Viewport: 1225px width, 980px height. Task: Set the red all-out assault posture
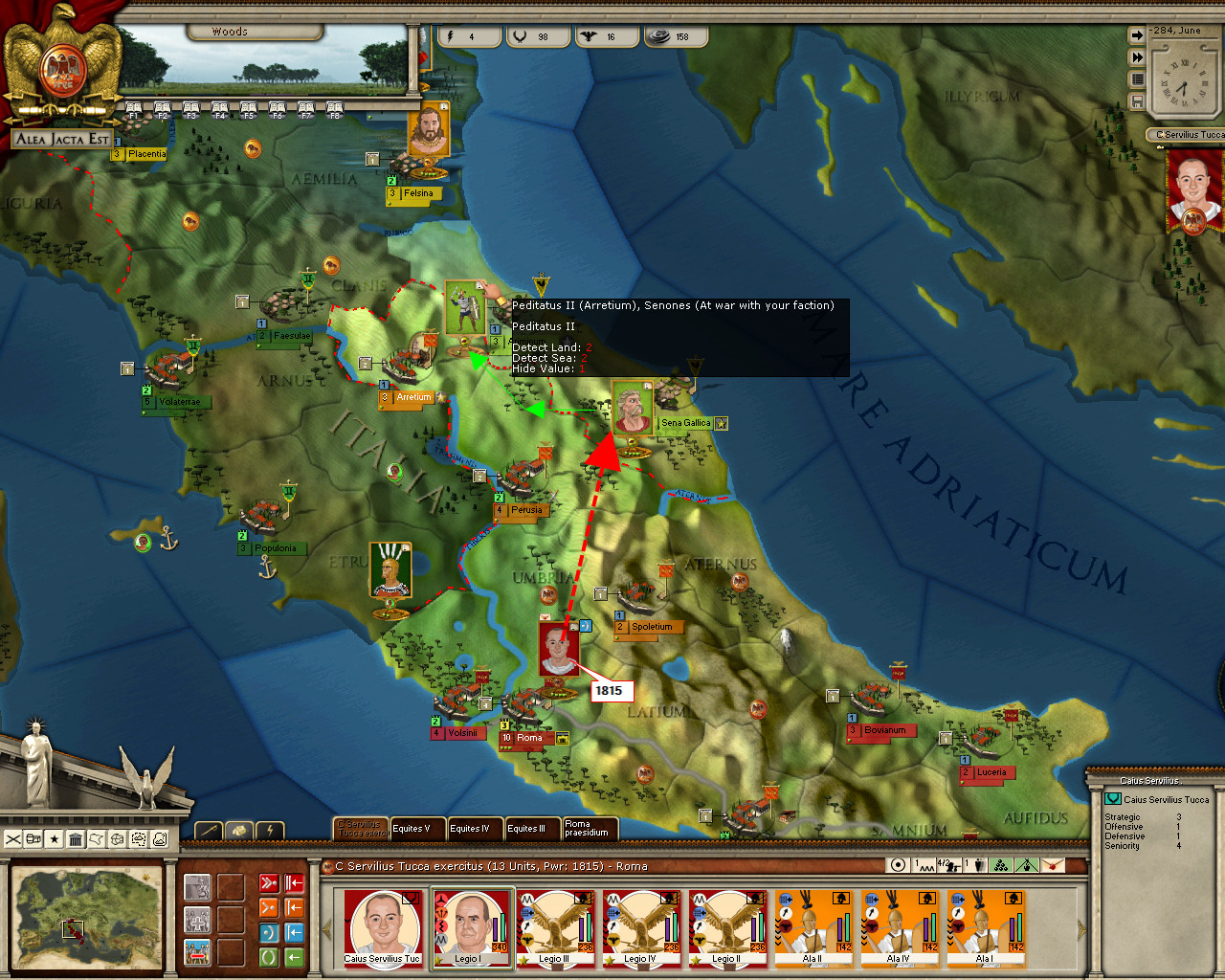(269, 882)
